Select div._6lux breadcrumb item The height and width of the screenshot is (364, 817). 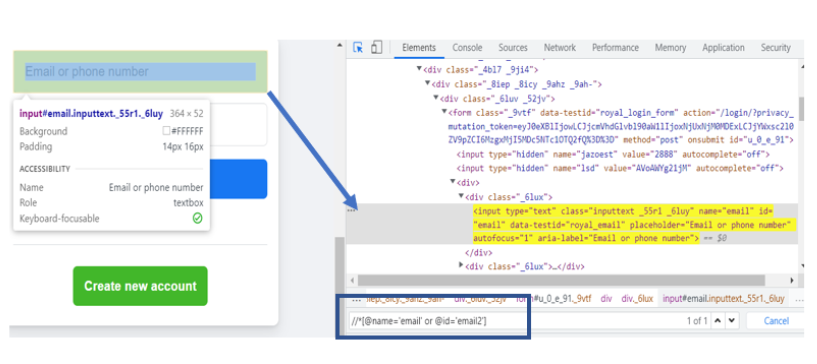click(x=637, y=299)
